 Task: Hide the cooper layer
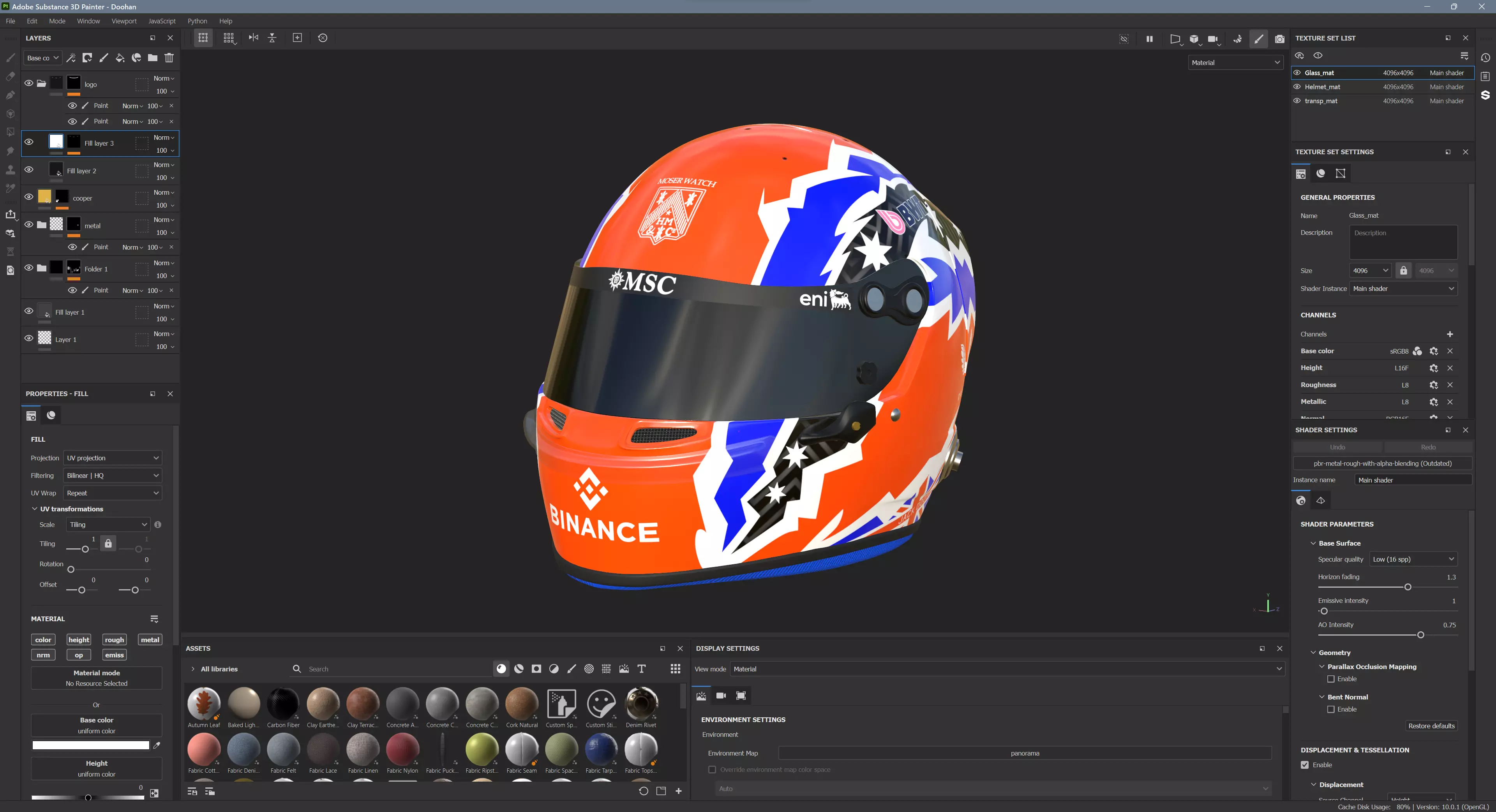28,197
